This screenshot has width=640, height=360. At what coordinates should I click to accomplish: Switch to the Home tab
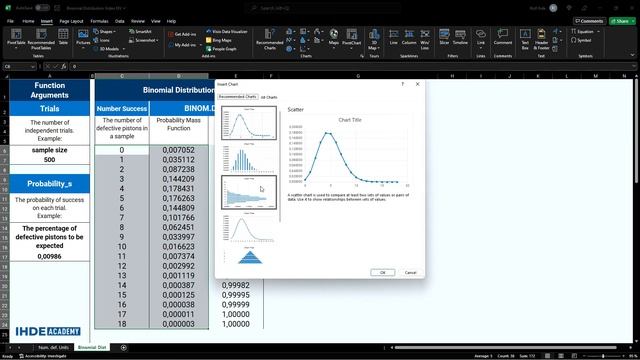(28, 21)
